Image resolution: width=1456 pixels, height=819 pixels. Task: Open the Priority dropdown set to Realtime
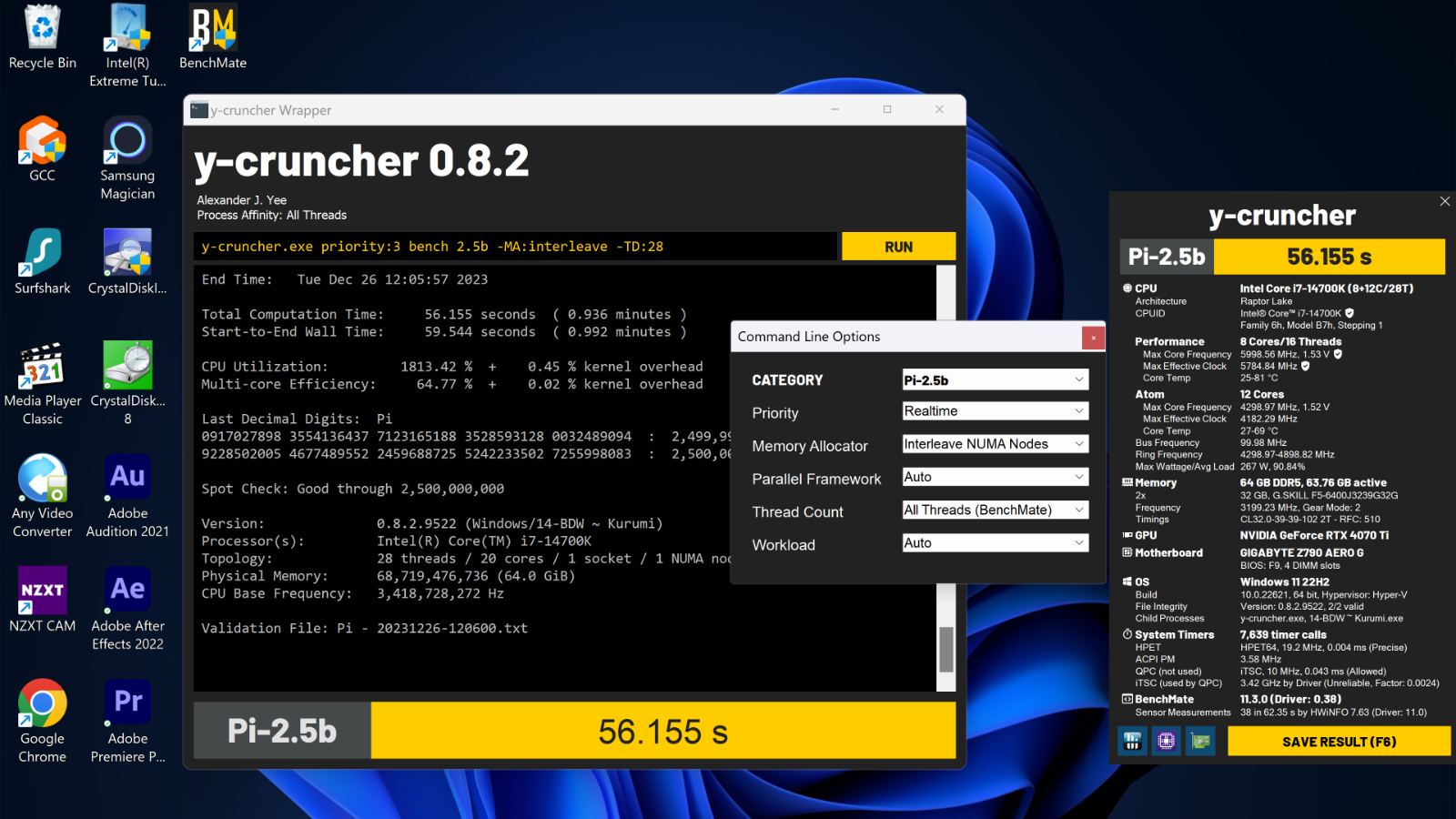click(995, 411)
